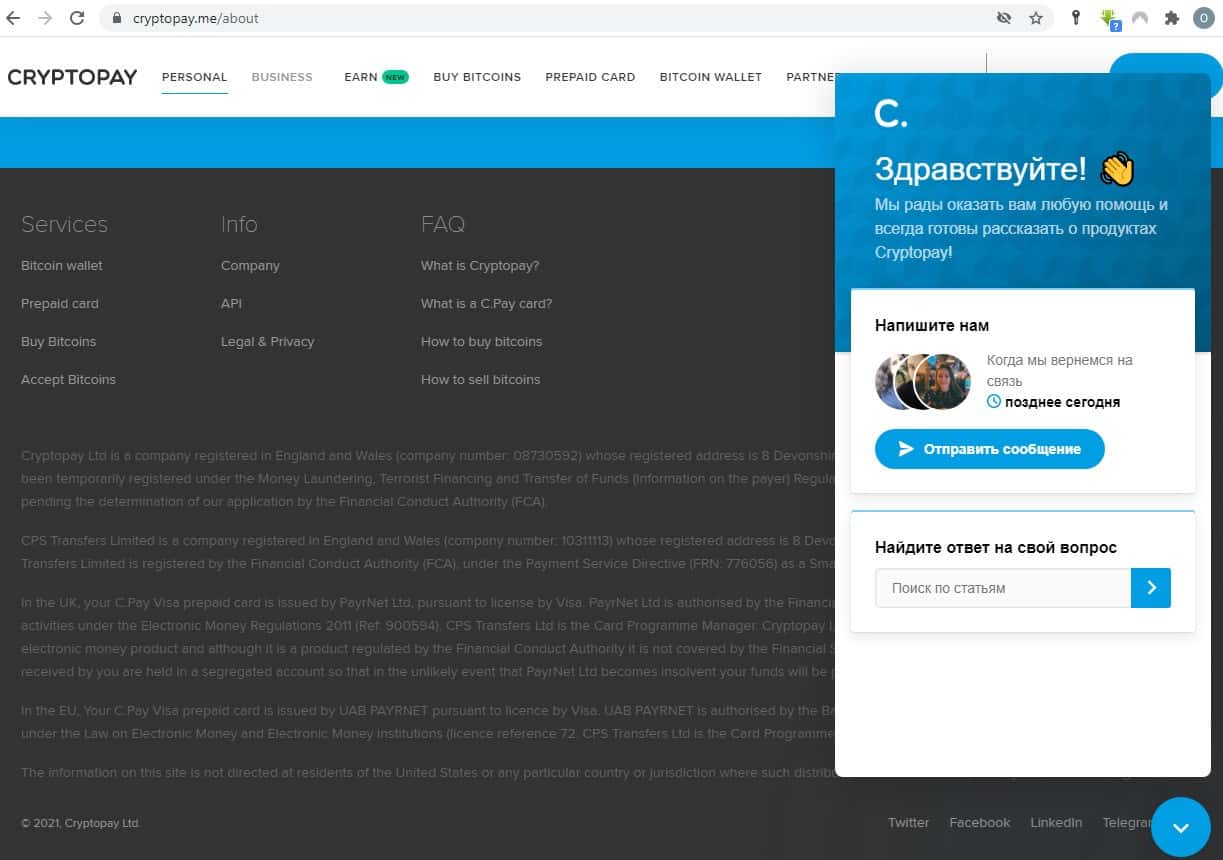Reload the page with the refresh icon
The image size is (1223, 860).
coord(77,18)
